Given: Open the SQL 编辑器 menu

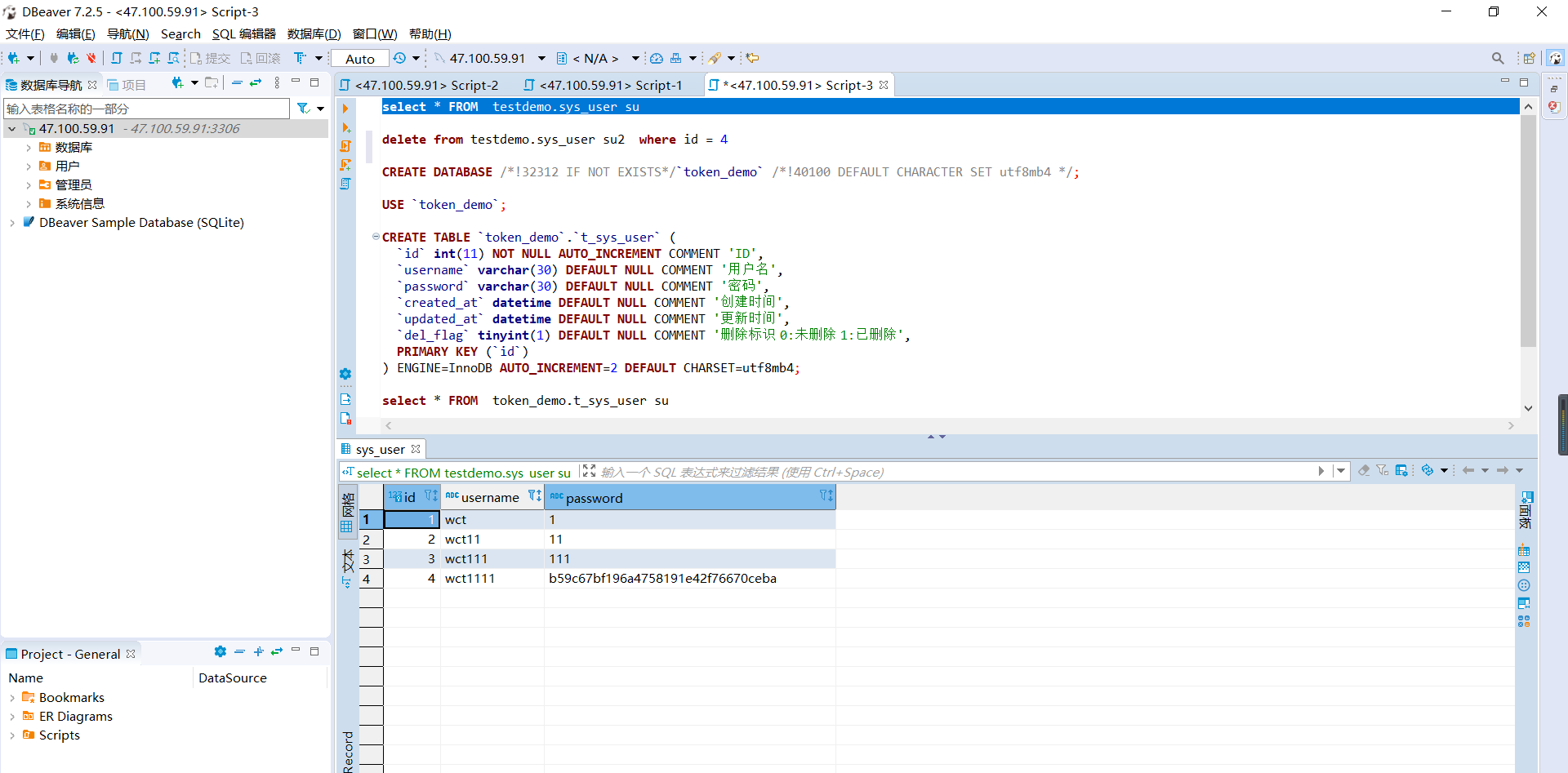Looking at the screenshot, I should coord(243,33).
